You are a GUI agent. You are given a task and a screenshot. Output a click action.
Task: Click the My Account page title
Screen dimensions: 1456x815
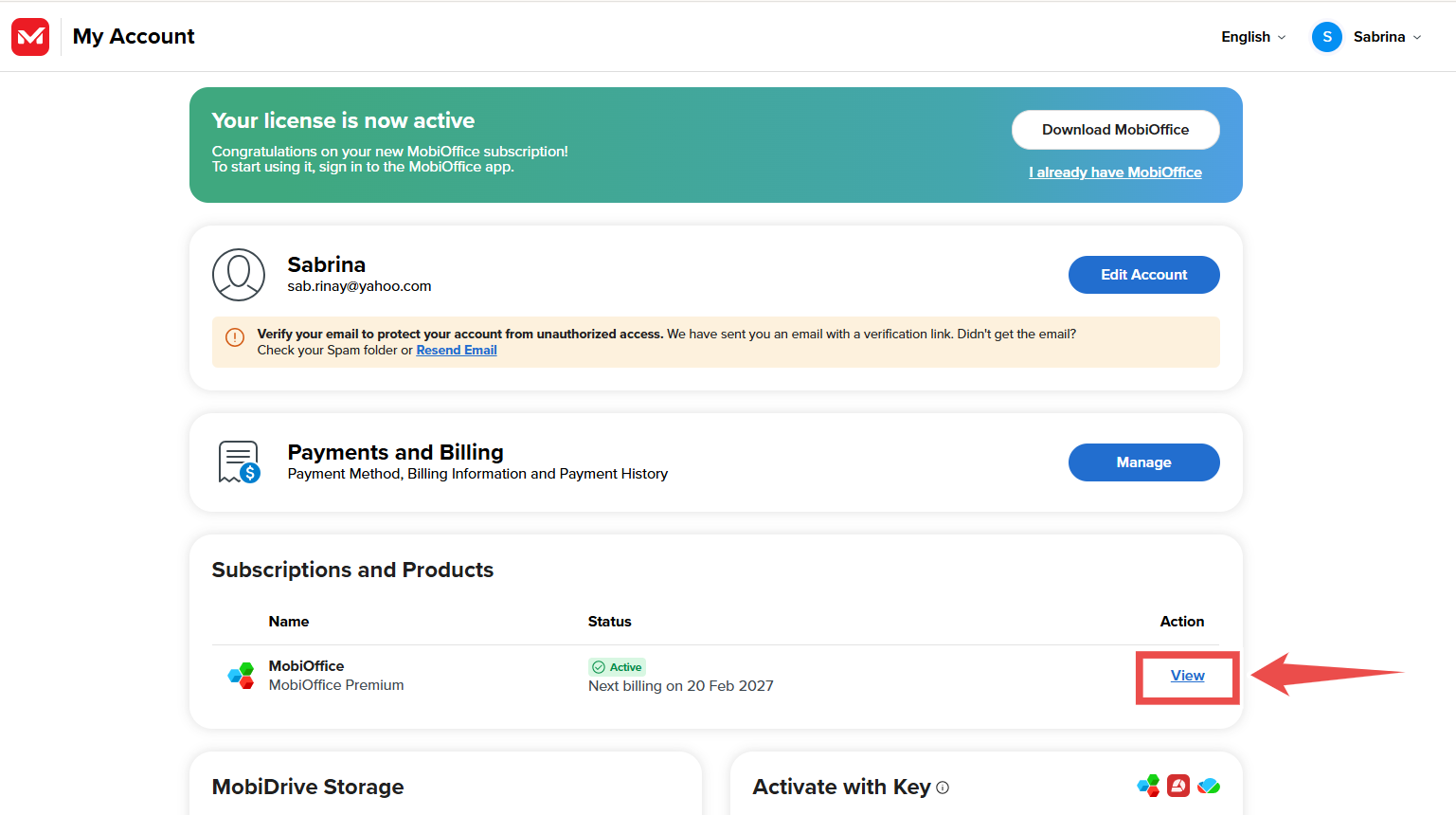pos(134,37)
